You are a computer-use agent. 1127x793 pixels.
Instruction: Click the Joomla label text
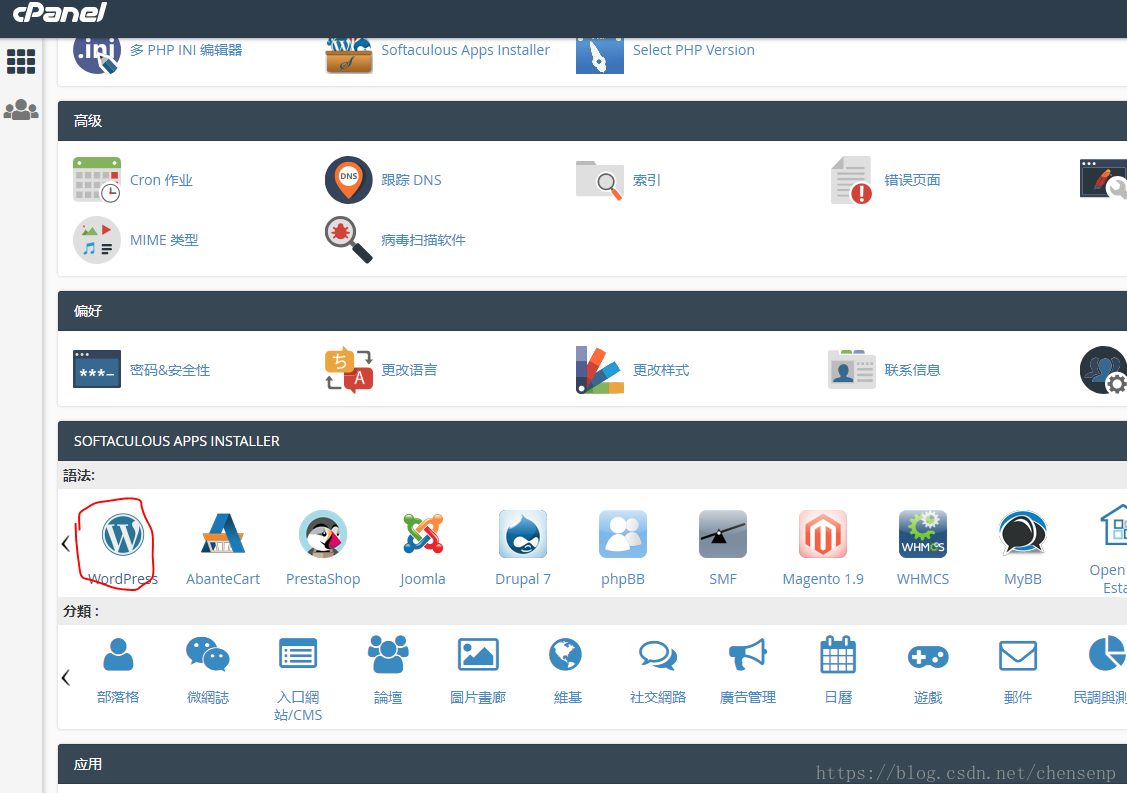[423, 579]
